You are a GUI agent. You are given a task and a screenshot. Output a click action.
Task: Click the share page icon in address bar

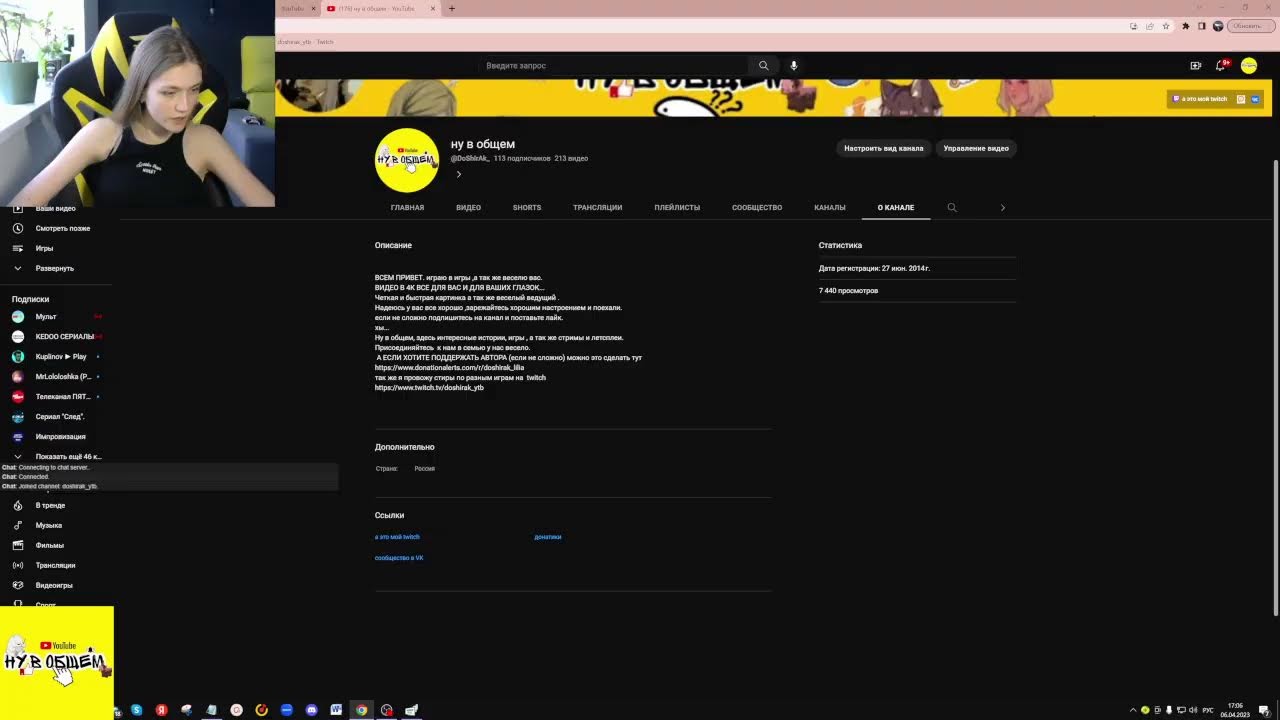(x=1150, y=26)
